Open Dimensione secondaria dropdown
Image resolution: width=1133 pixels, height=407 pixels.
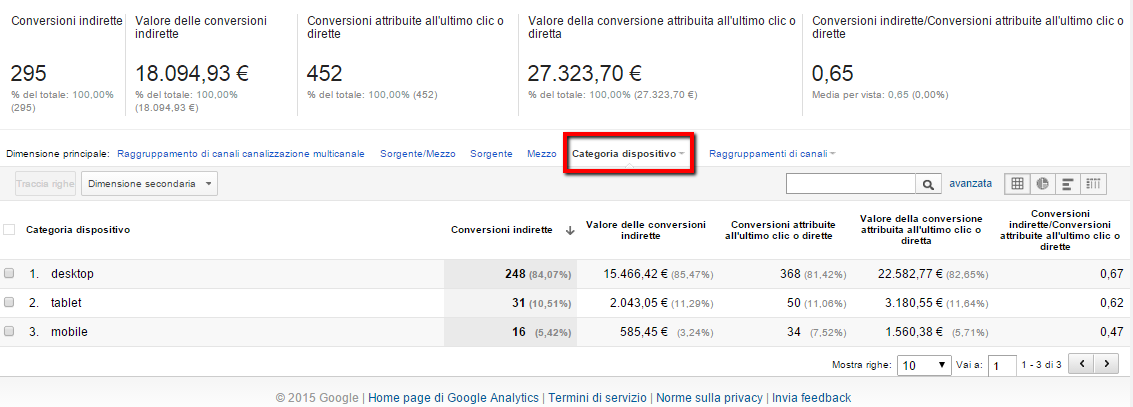click(x=149, y=184)
